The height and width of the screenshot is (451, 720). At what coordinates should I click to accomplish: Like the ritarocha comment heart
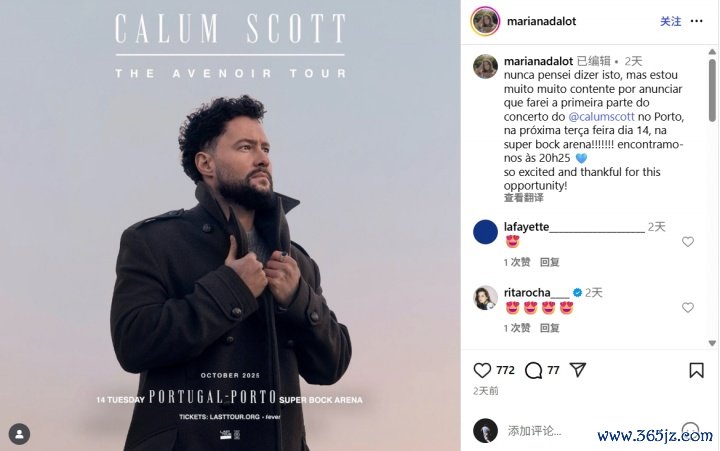click(687, 307)
